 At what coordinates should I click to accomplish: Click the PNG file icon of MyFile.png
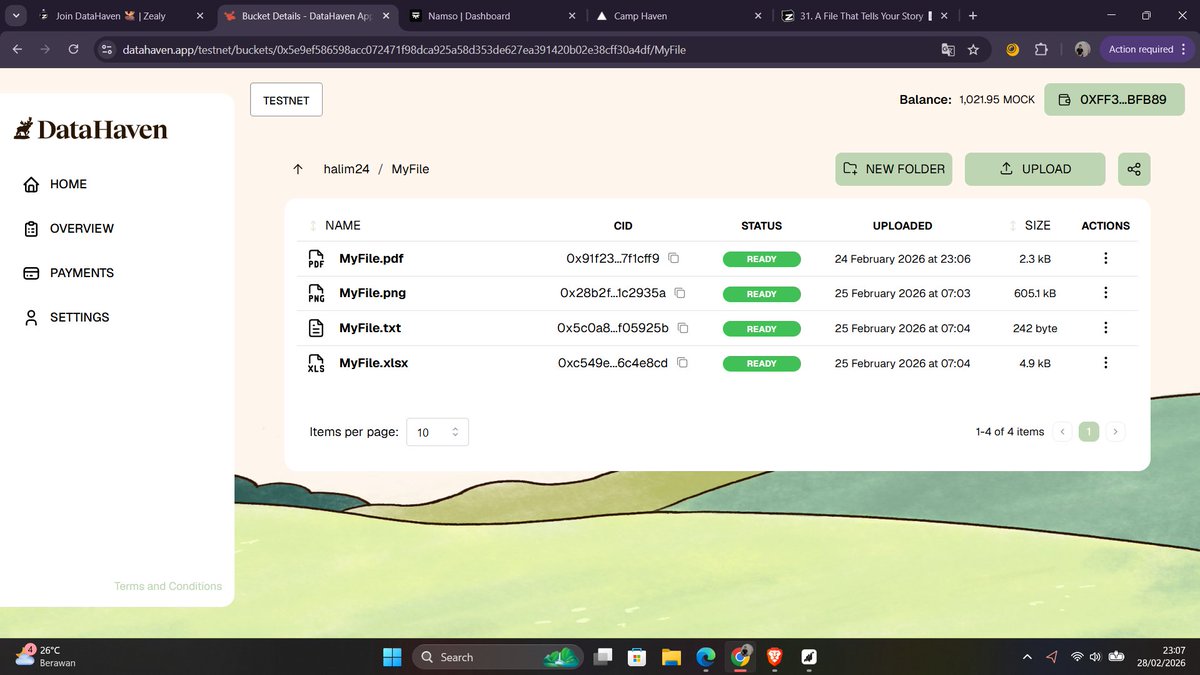(x=316, y=294)
